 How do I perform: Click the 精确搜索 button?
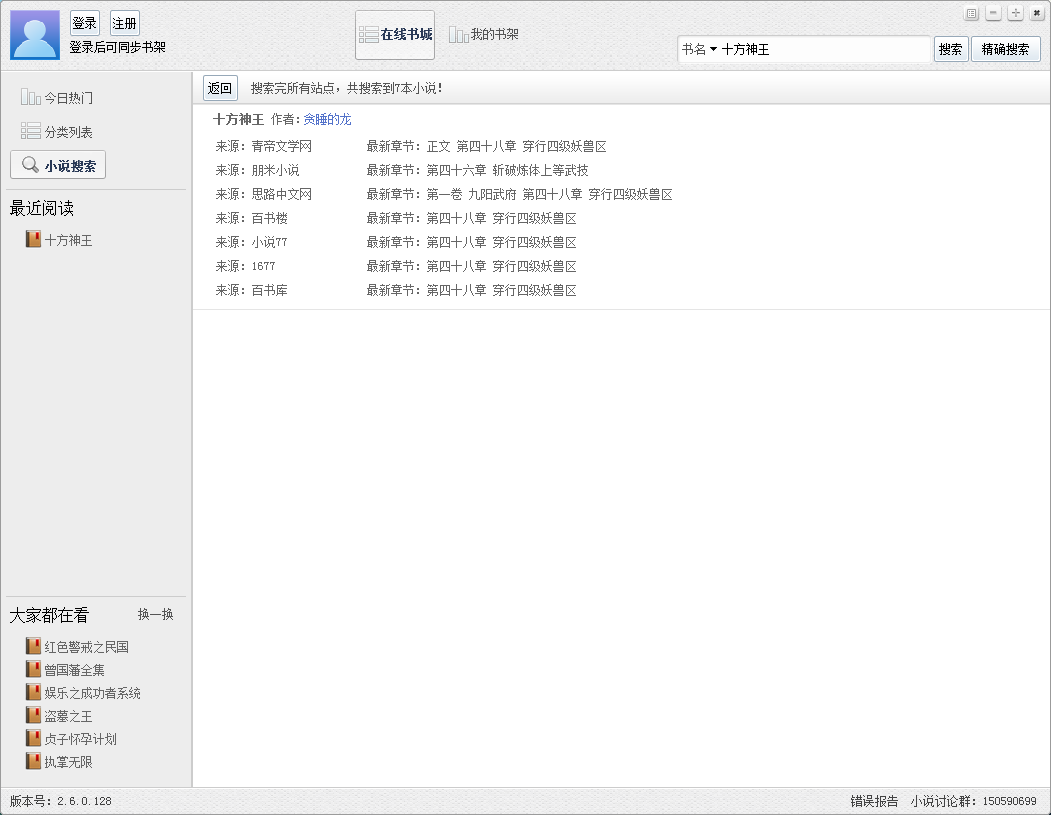tap(1005, 49)
